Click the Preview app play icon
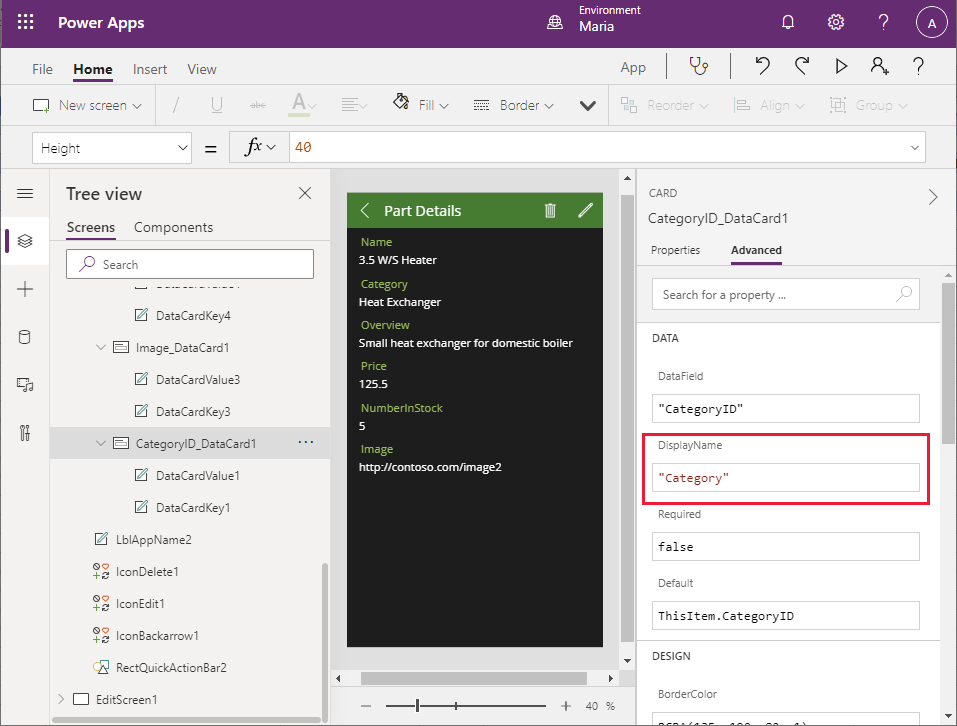This screenshot has height=726, width=957. [841, 66]
